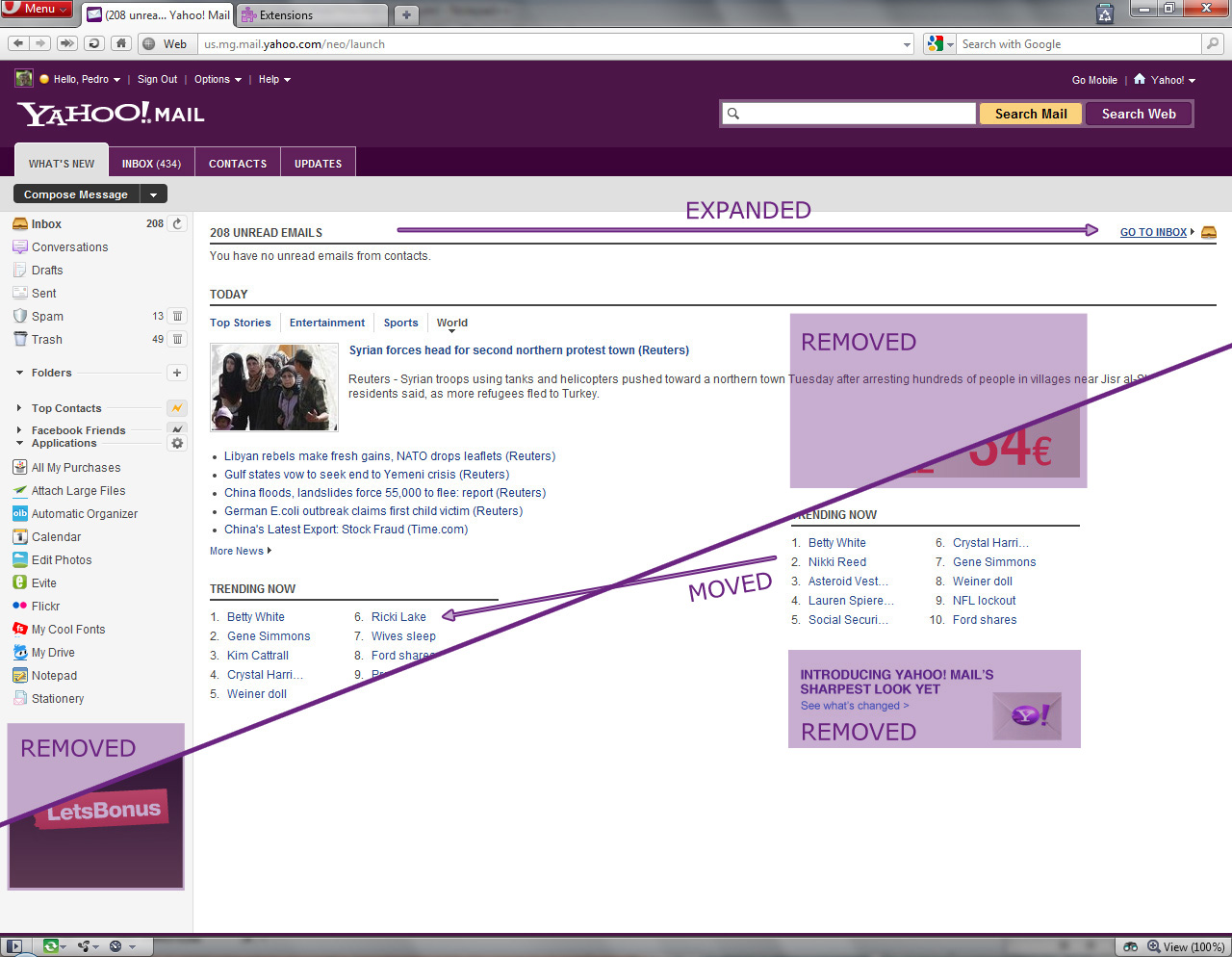Image resolution: width=1232 pixels, height=957 pixels.
Task: Click the Applications settings gear icon
Action: click(x=177, y=443)
